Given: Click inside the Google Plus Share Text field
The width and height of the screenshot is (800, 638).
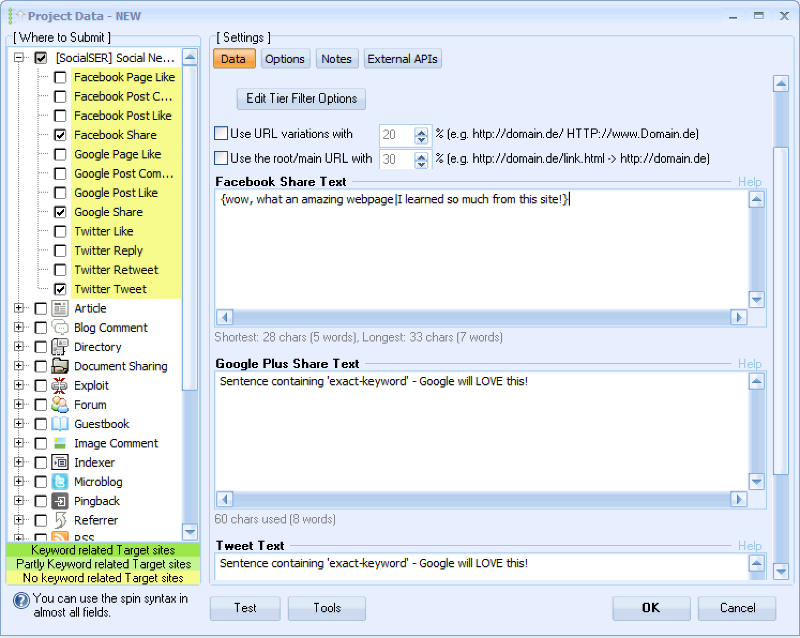Looking at the screenshot, I should (x=482, y=431).
